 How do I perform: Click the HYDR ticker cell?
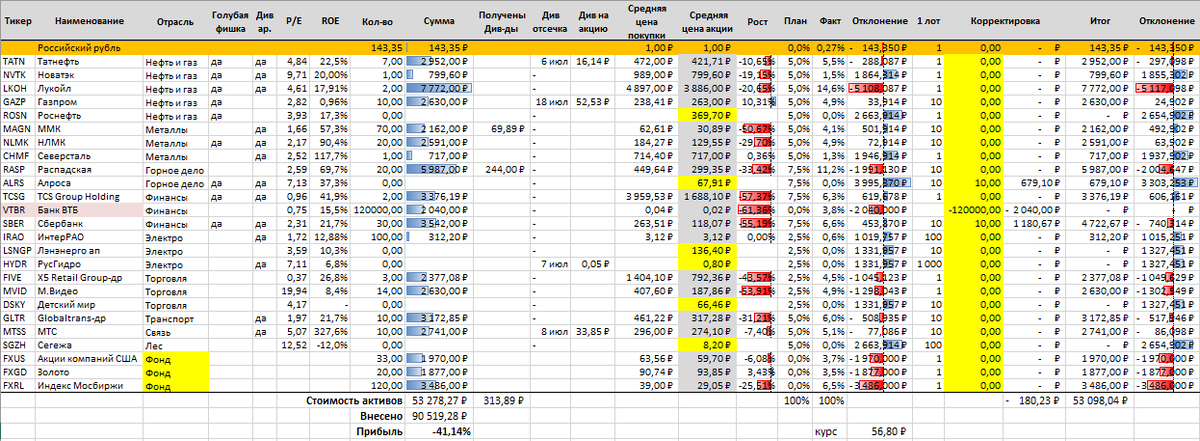click(x=17, y=265)
